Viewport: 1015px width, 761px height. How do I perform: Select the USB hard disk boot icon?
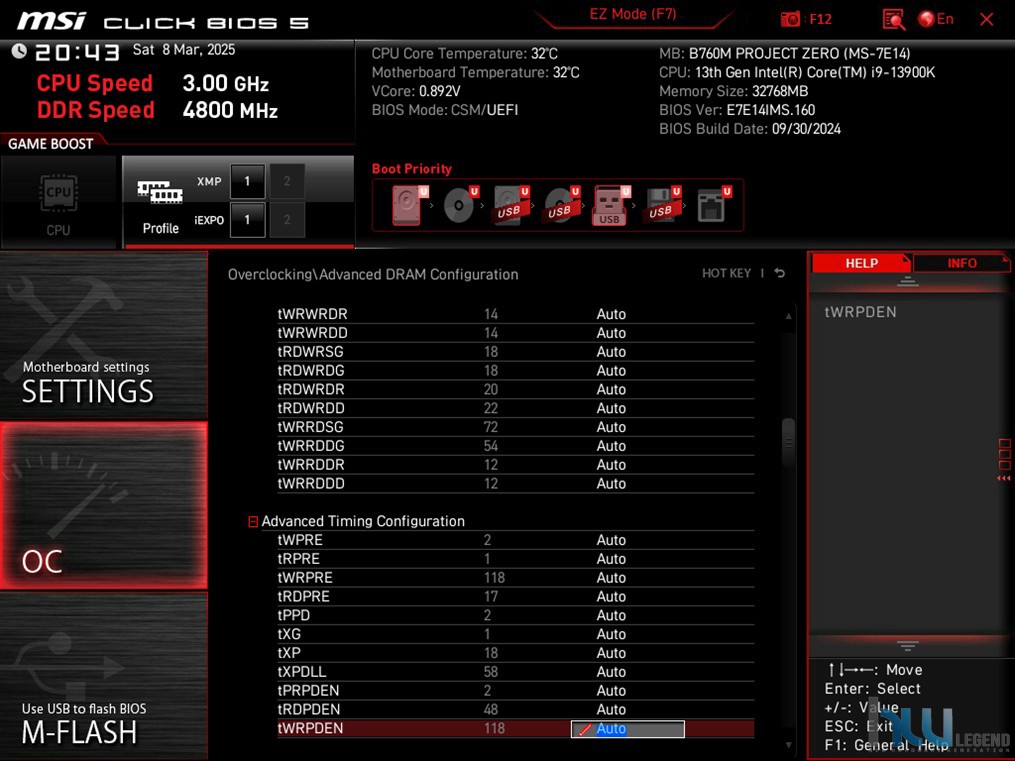click(x=511, y=205)
